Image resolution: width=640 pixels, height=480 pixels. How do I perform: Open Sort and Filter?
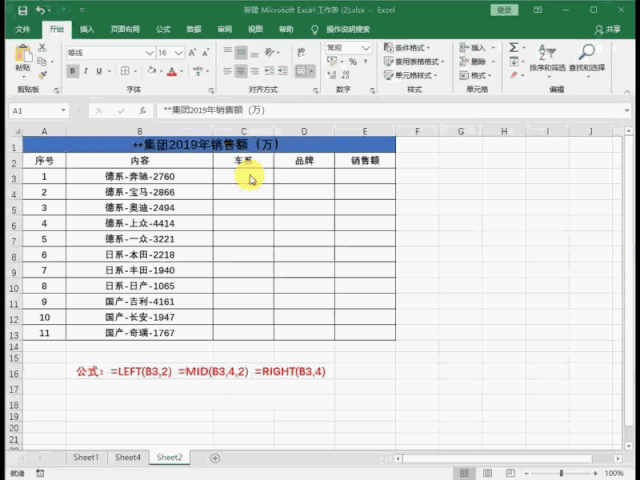point(547,60)
